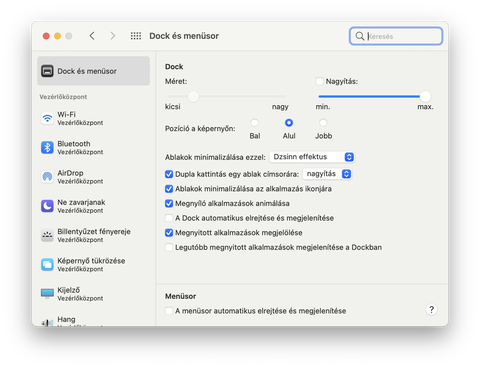The height and width of the screenshot is (368, 480).
Task: Open the Képernyő tükrözése icon
Action: tap(47, 265)
